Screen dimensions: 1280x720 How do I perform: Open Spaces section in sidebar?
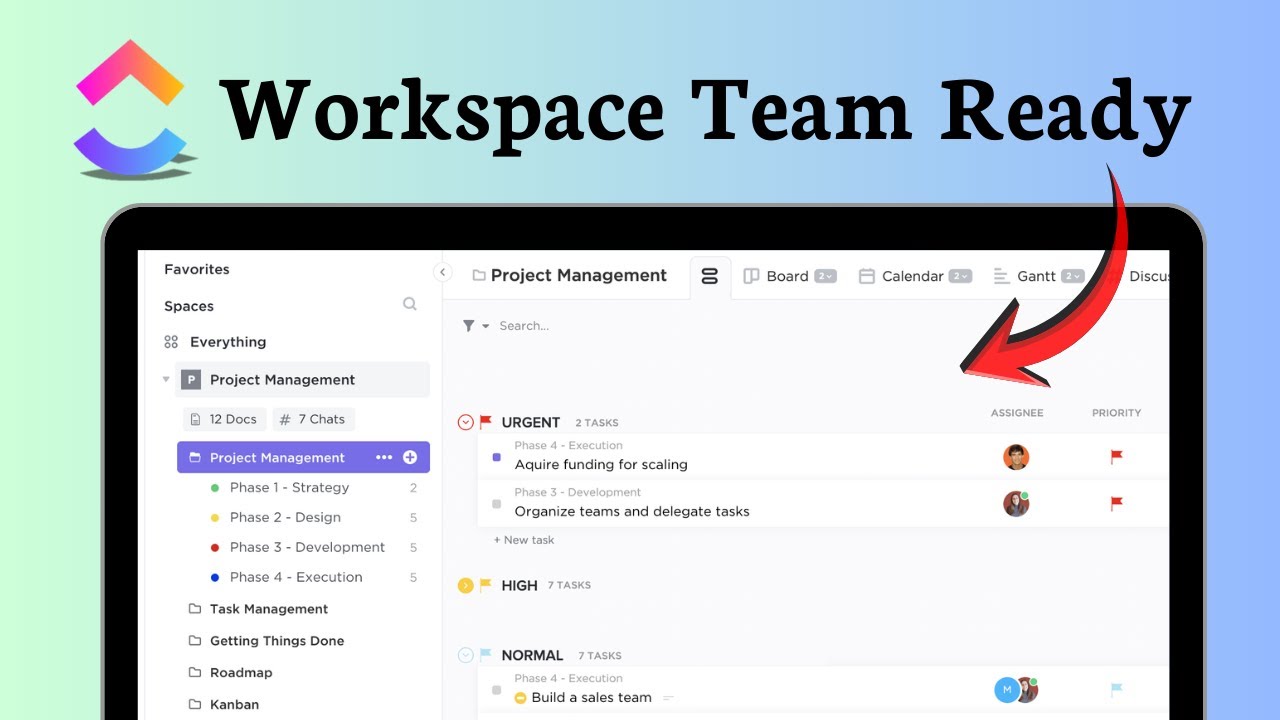tap(189, 306)
